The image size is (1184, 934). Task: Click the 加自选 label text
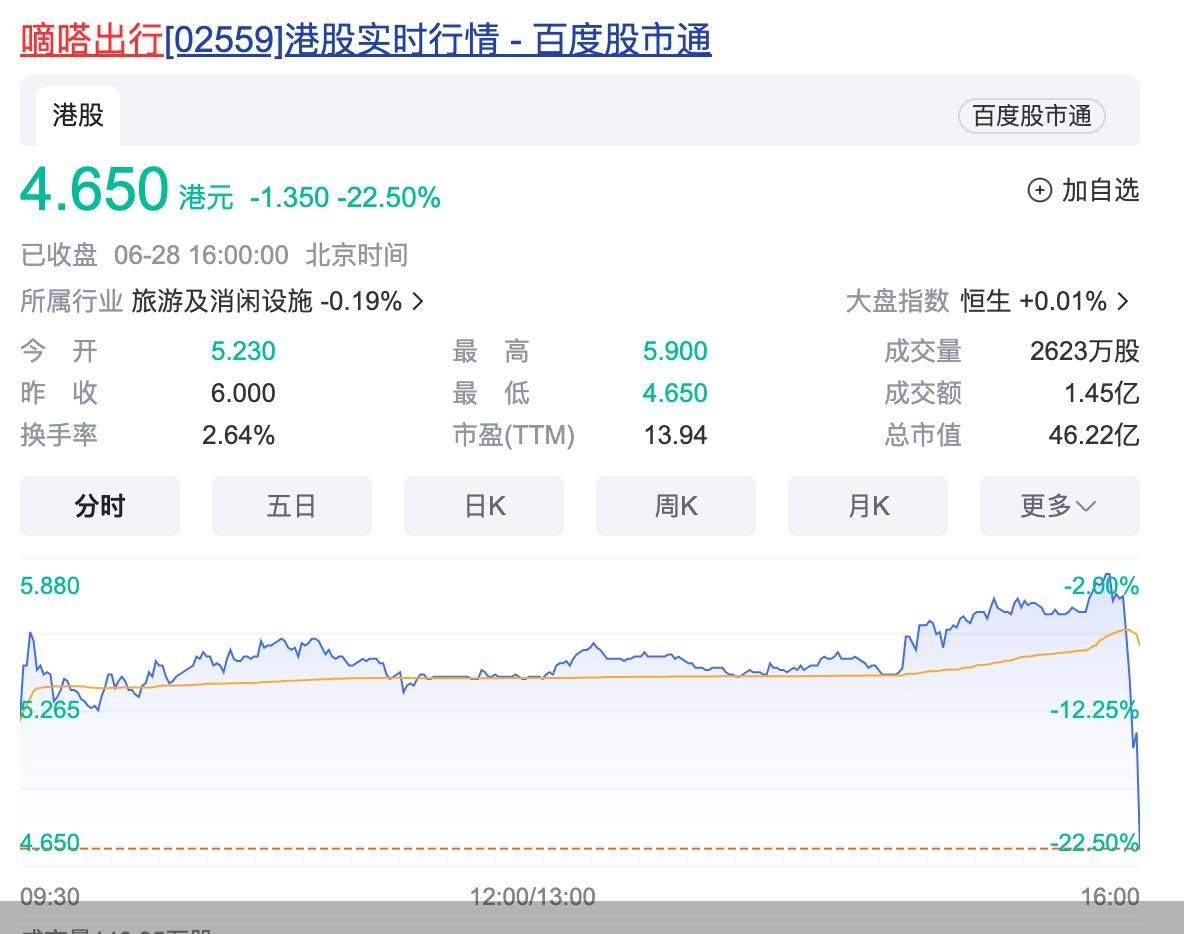(1100, 190)
